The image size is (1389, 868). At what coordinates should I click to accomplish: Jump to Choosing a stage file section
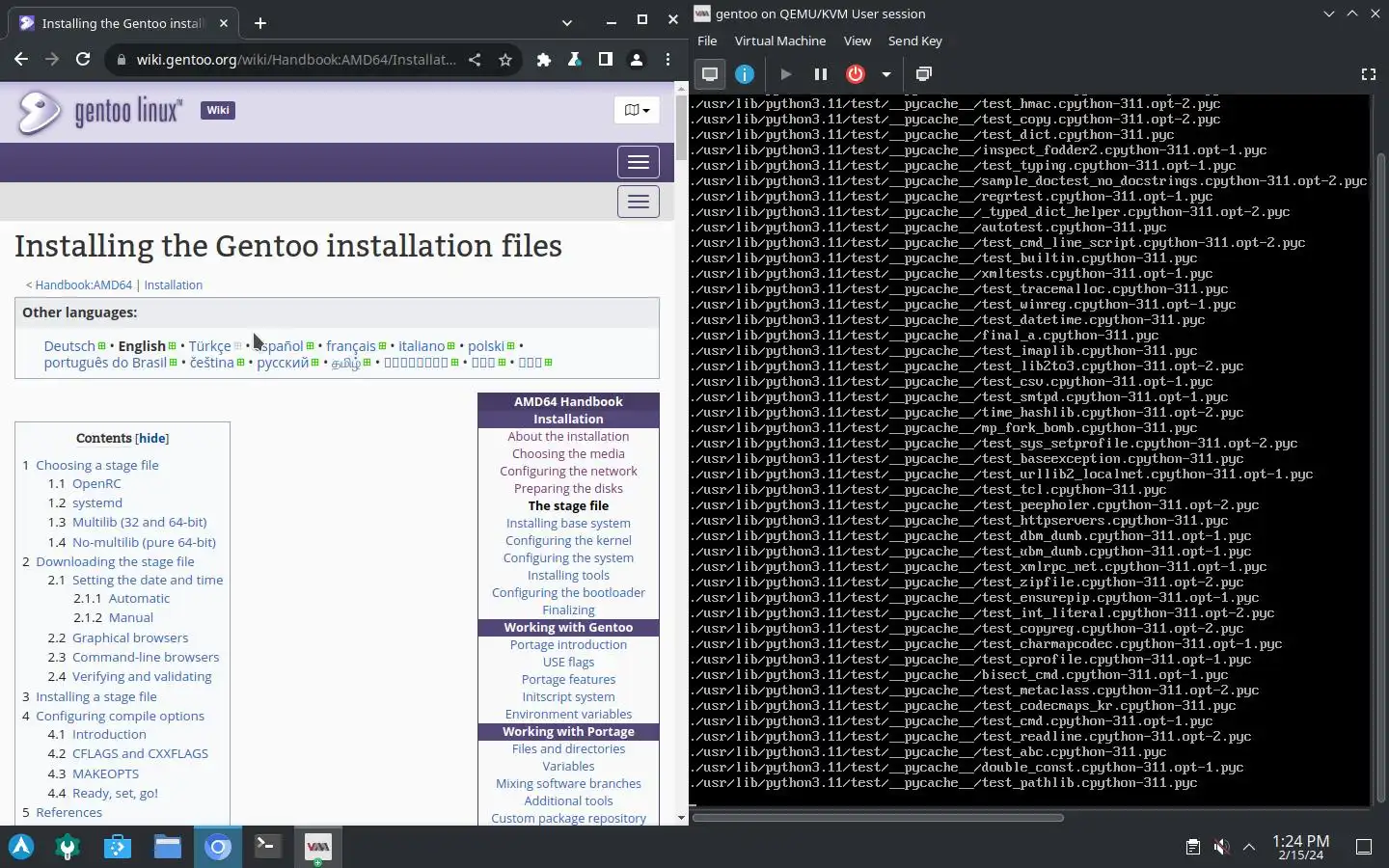97,465
